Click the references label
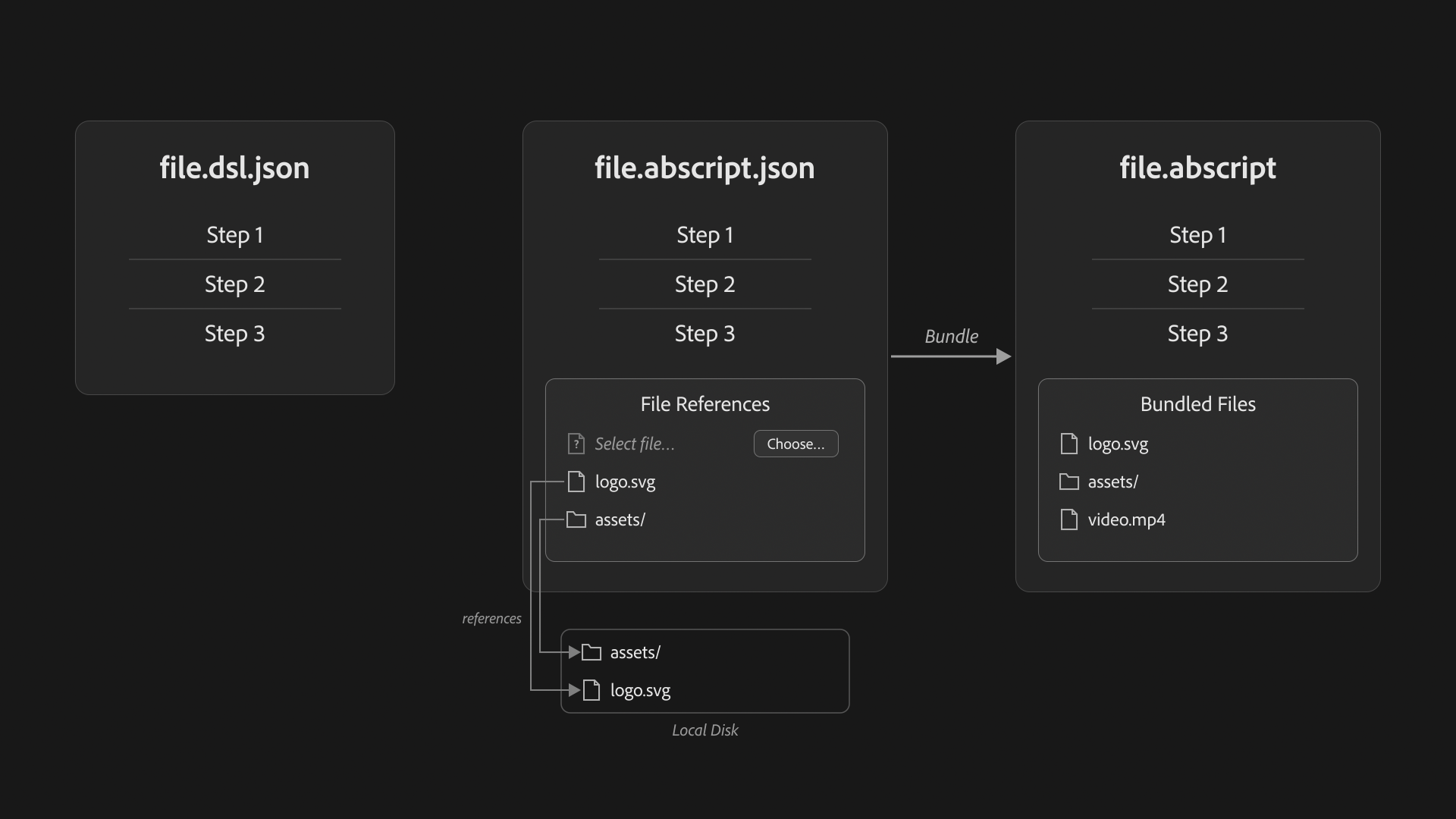The image size is (1456, 819). pyautogui.click(x=491, y=619)
